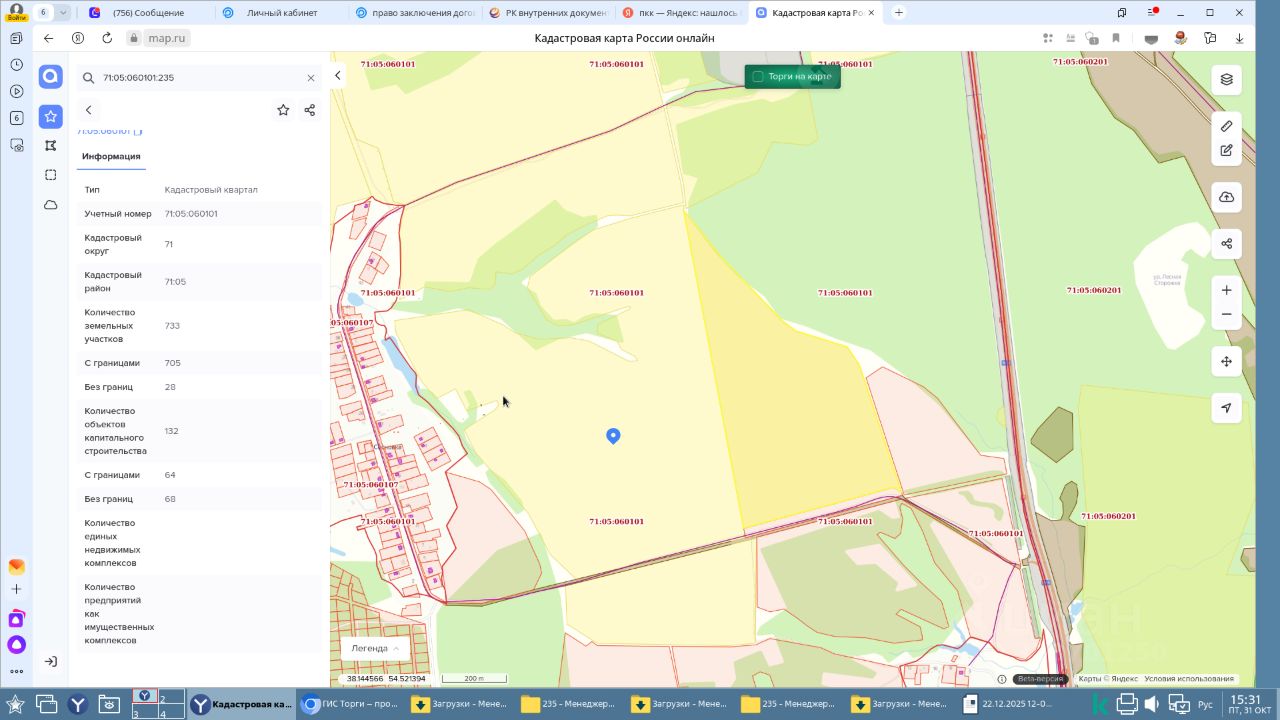The image size is (1280, 720).
Task: Open the право заключения догов browser tab
Action: [414, 13]
